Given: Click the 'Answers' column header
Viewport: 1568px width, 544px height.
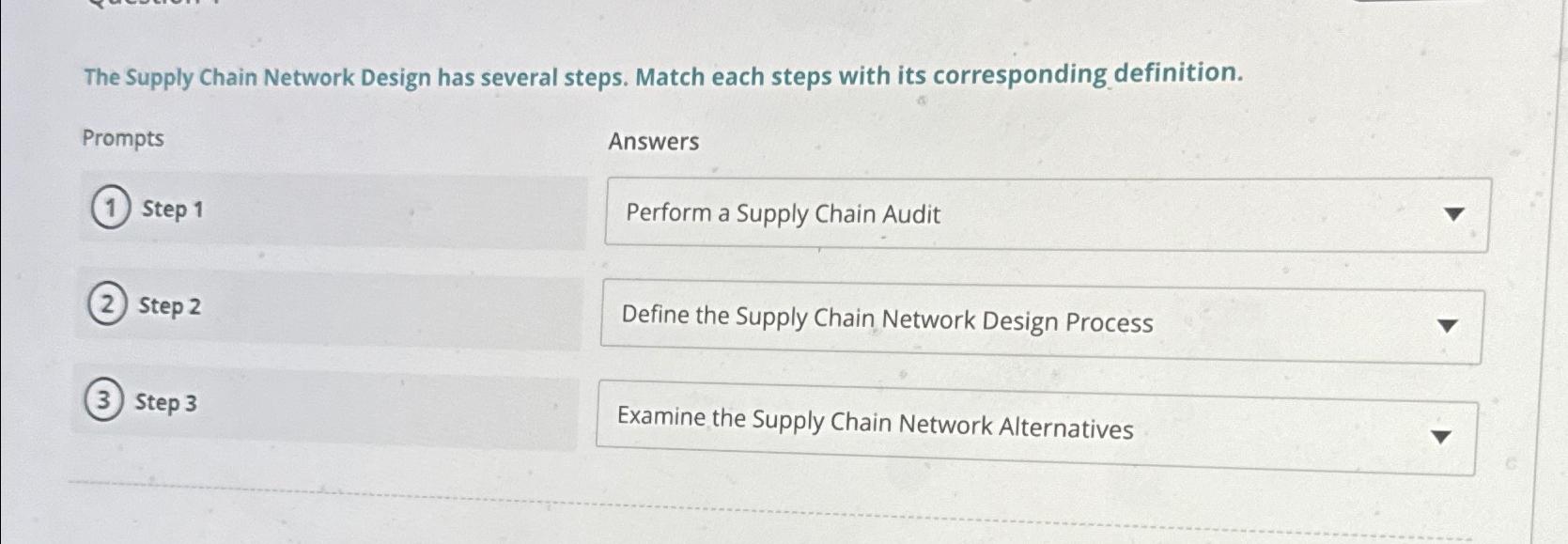Looking at the screenshot, I should point(654,143).
